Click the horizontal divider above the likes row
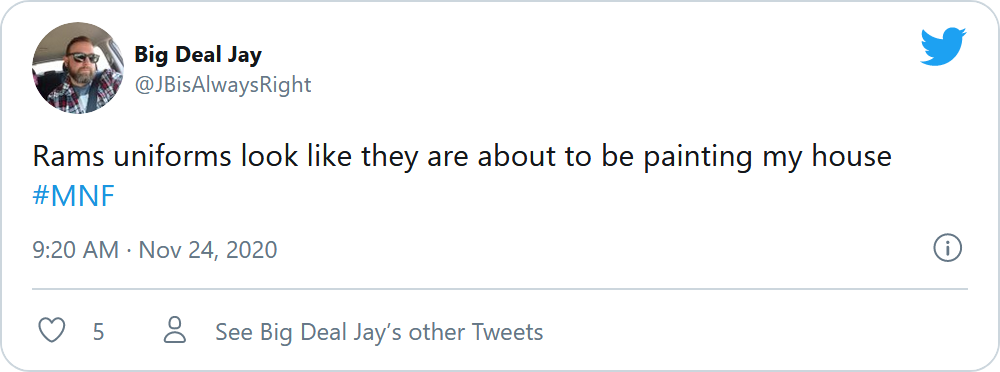The height and width of the screenshot is (372, 1000). [x=500, y=289]
